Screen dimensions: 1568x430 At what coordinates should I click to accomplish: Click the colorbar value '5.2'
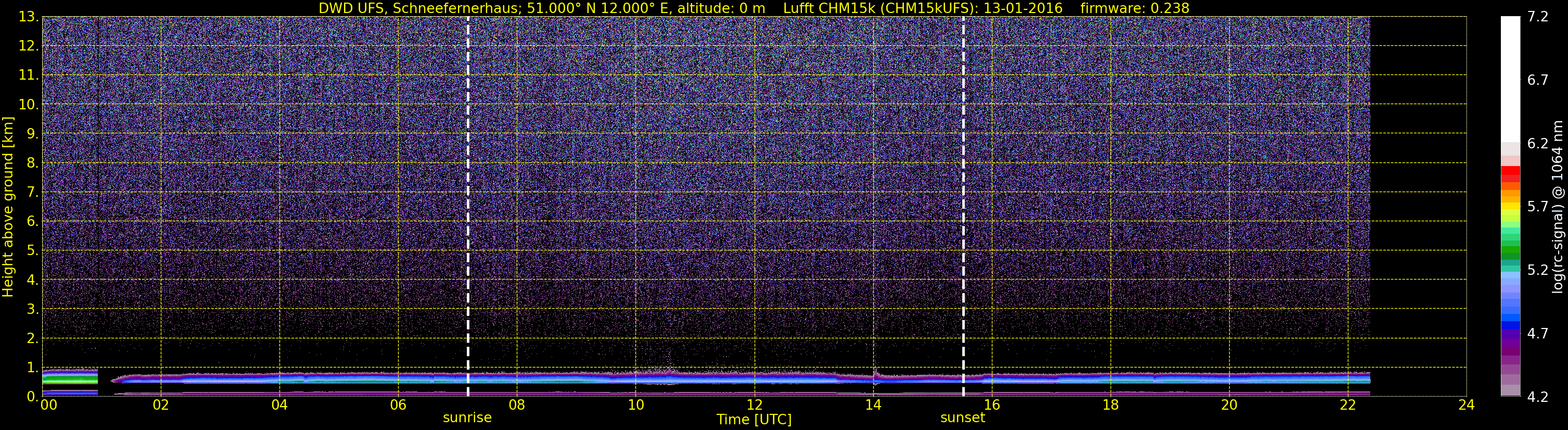pos(1538,270)
